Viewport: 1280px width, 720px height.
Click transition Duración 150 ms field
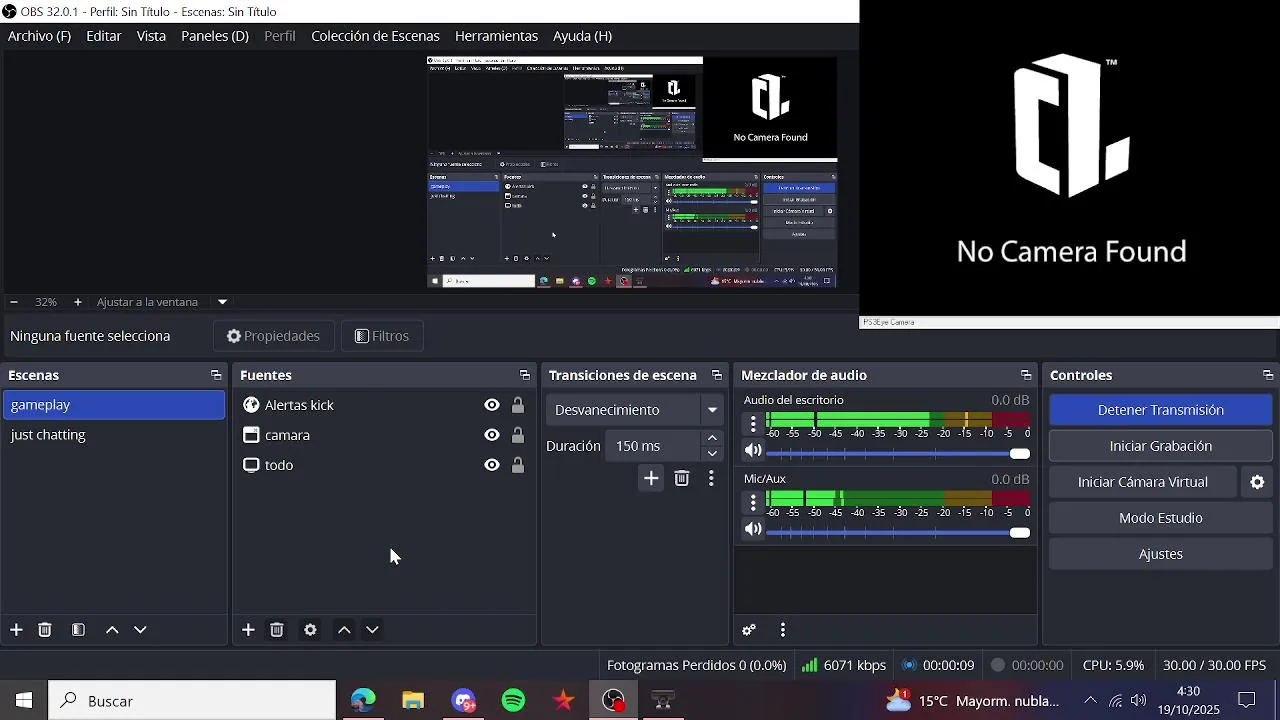point(653,446)
